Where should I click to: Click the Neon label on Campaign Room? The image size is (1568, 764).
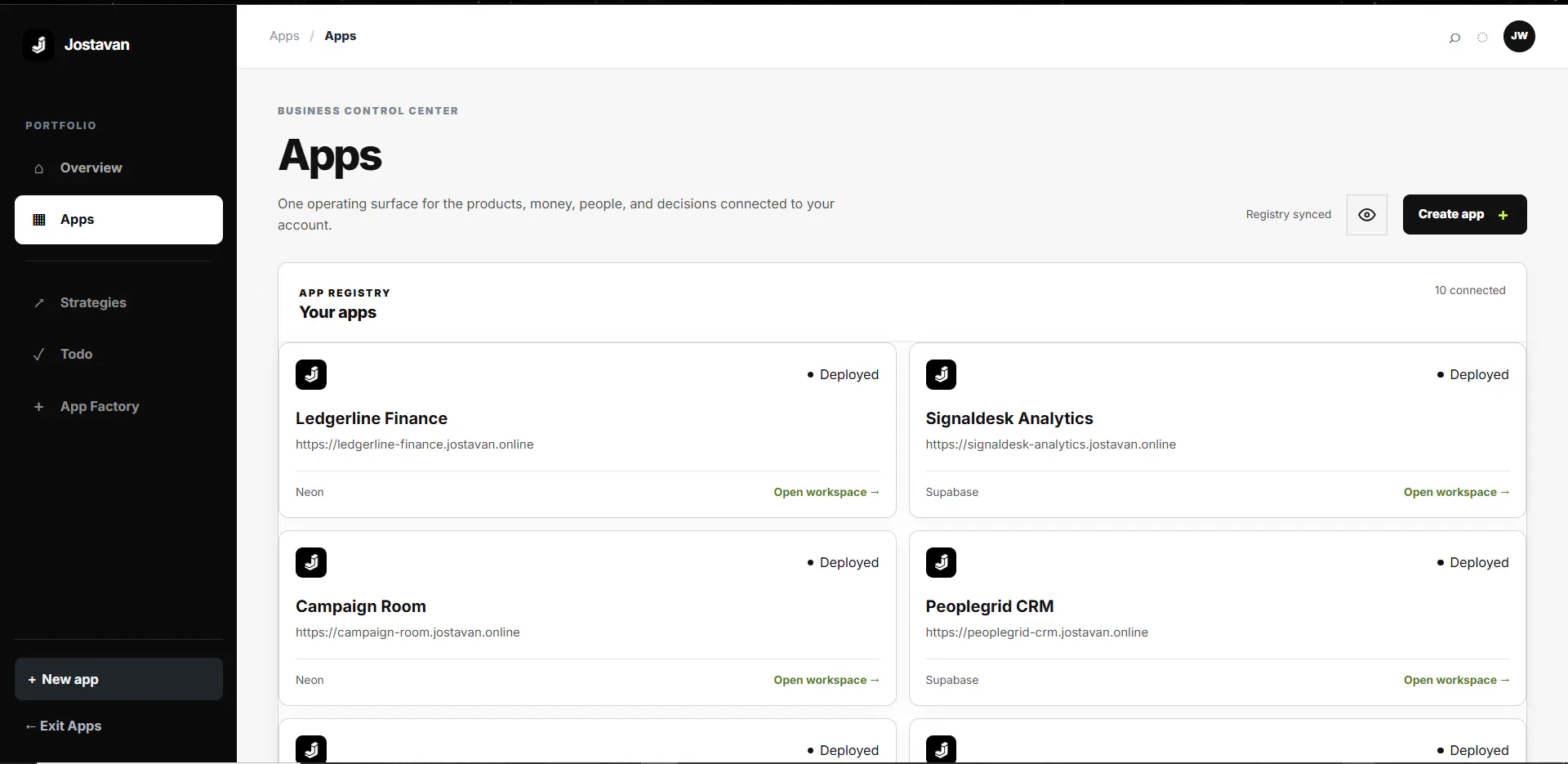(x=310, y=680)
